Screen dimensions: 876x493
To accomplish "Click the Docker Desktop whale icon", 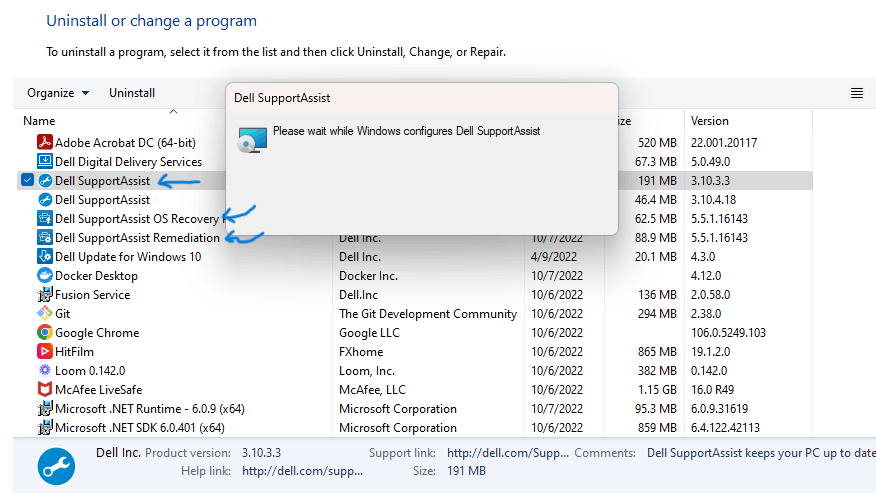I will pos(45,276).
